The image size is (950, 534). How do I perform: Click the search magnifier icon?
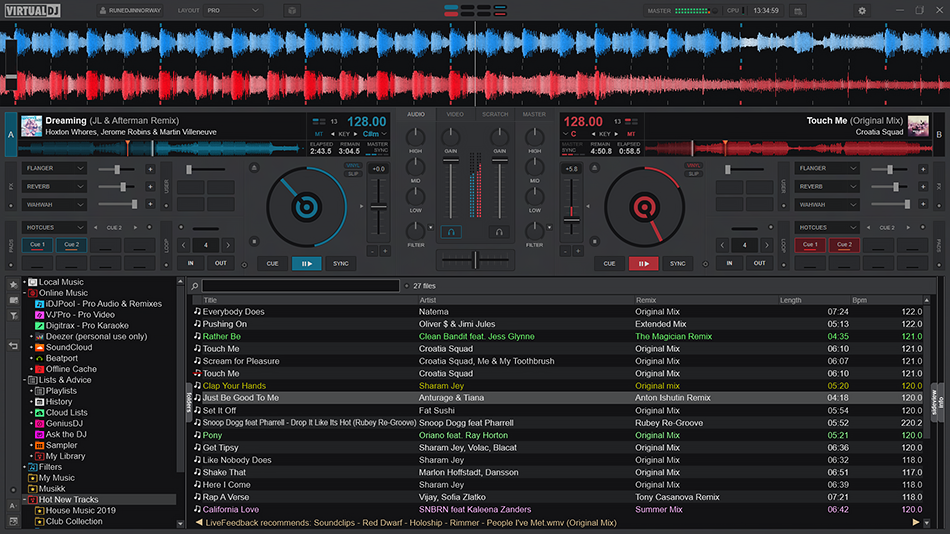196,286
